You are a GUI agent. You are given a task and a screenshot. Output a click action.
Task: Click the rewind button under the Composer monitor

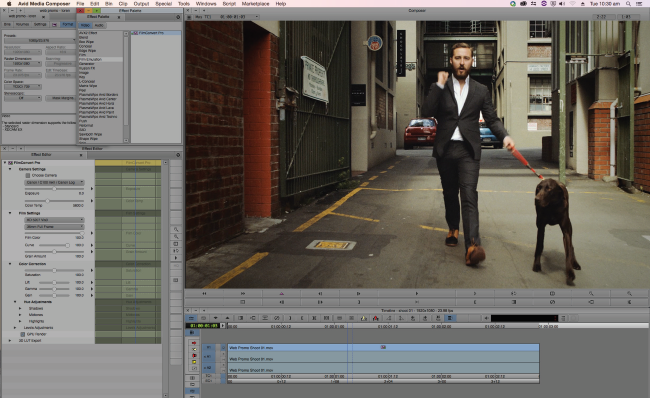tap(204, 294)
